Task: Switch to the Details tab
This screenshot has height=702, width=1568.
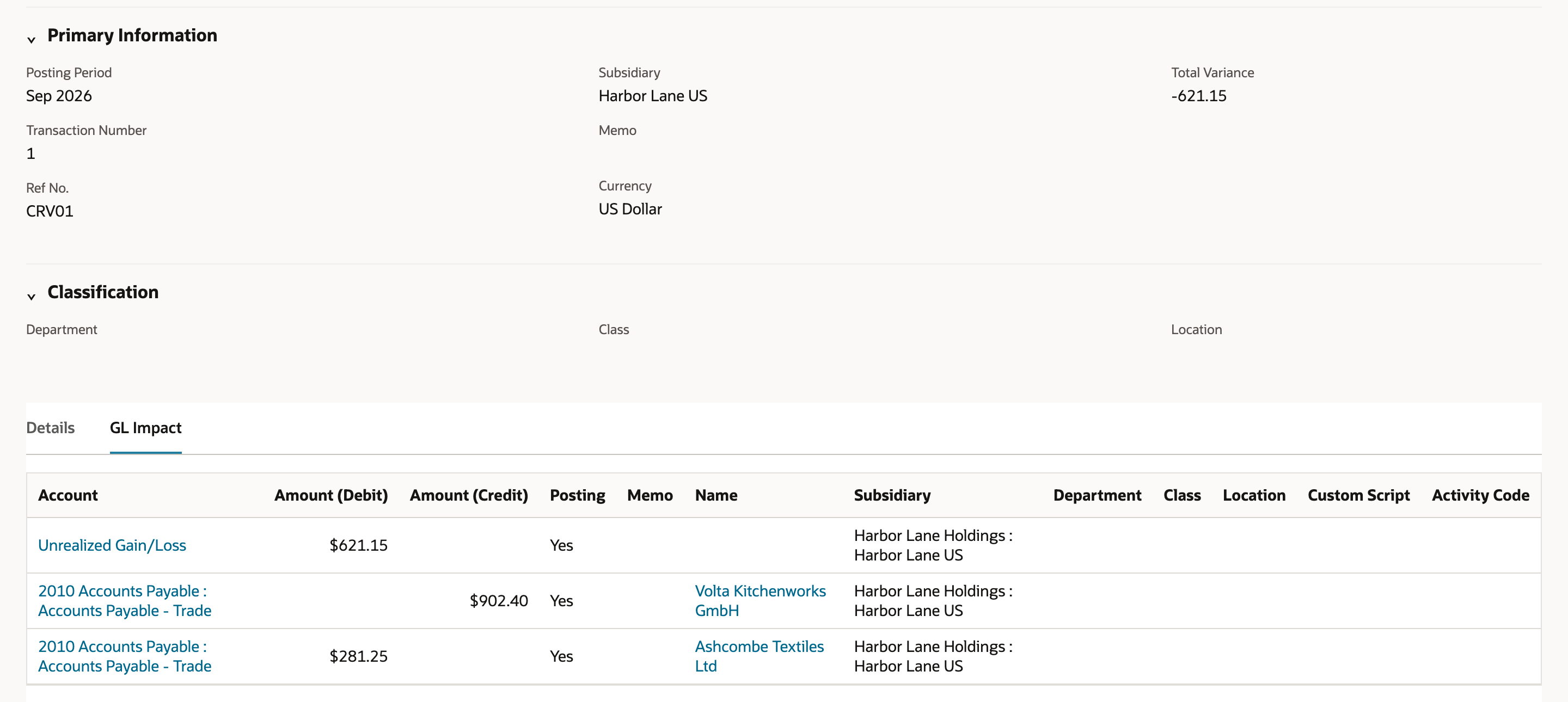Action: [x=51, y=428]
